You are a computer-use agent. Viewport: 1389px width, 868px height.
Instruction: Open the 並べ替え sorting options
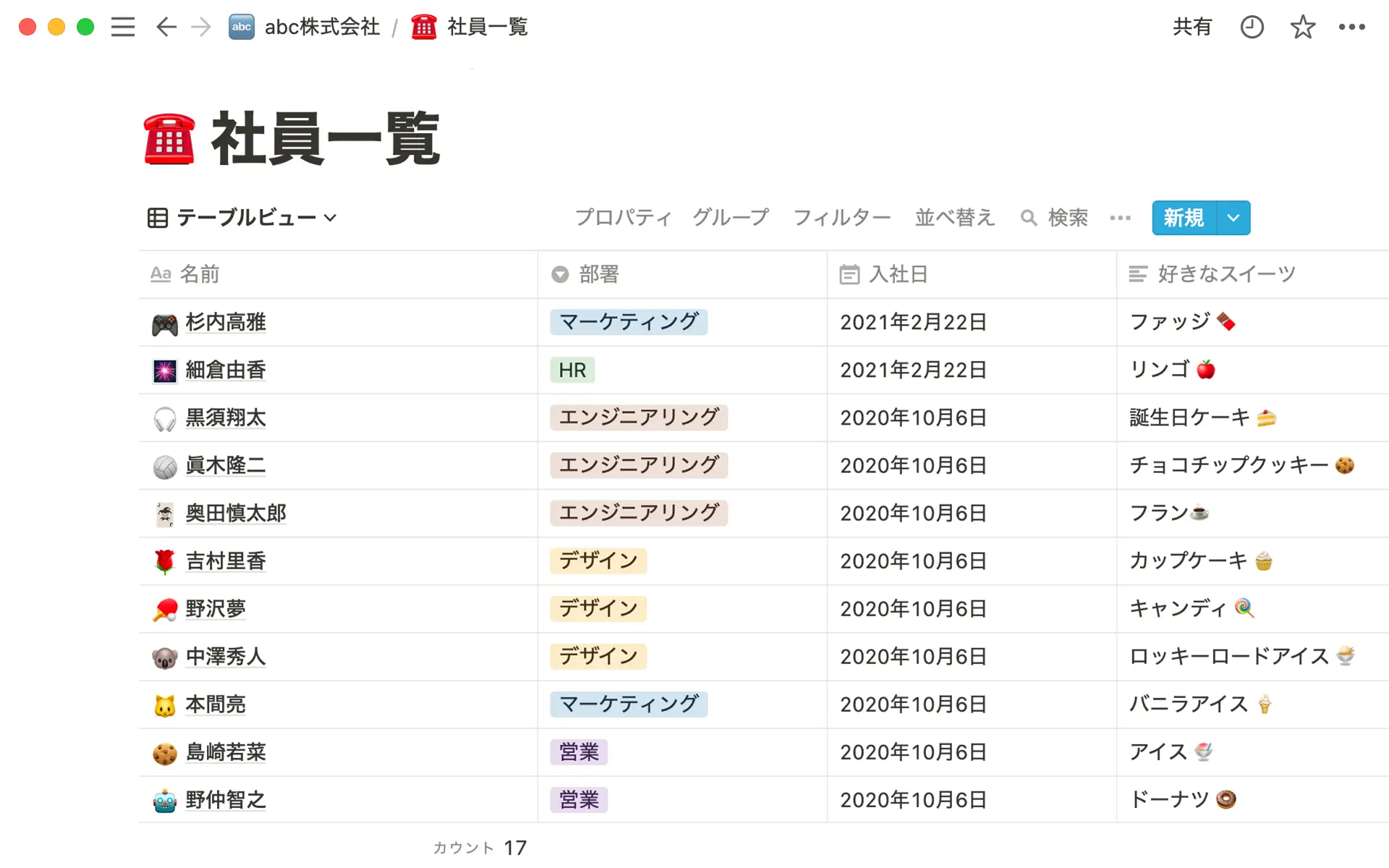point(955,218)
